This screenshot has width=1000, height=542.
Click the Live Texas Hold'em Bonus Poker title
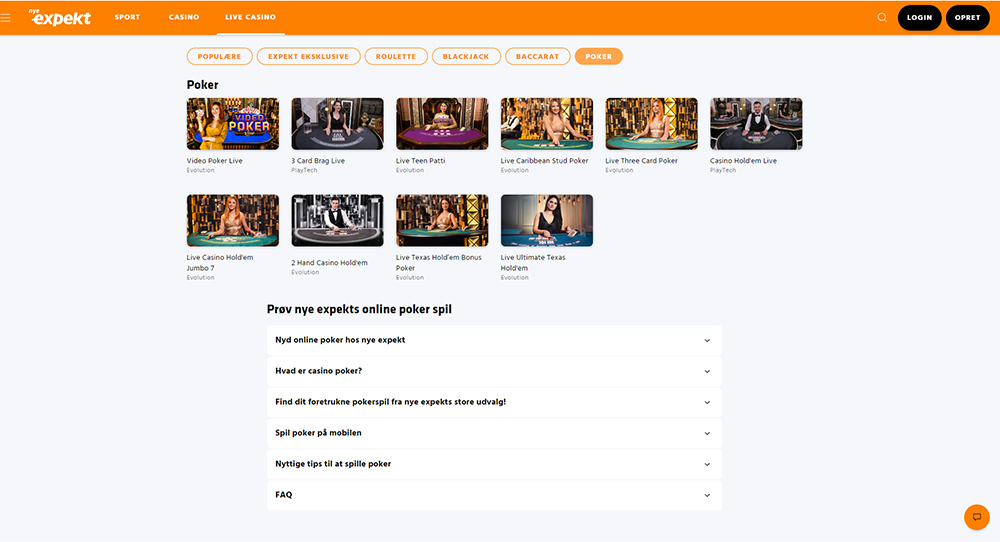pos(439,263)
